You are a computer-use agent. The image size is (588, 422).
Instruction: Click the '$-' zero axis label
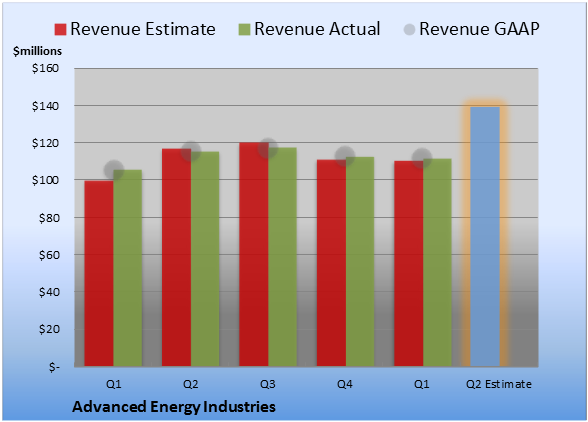(54, 367)
